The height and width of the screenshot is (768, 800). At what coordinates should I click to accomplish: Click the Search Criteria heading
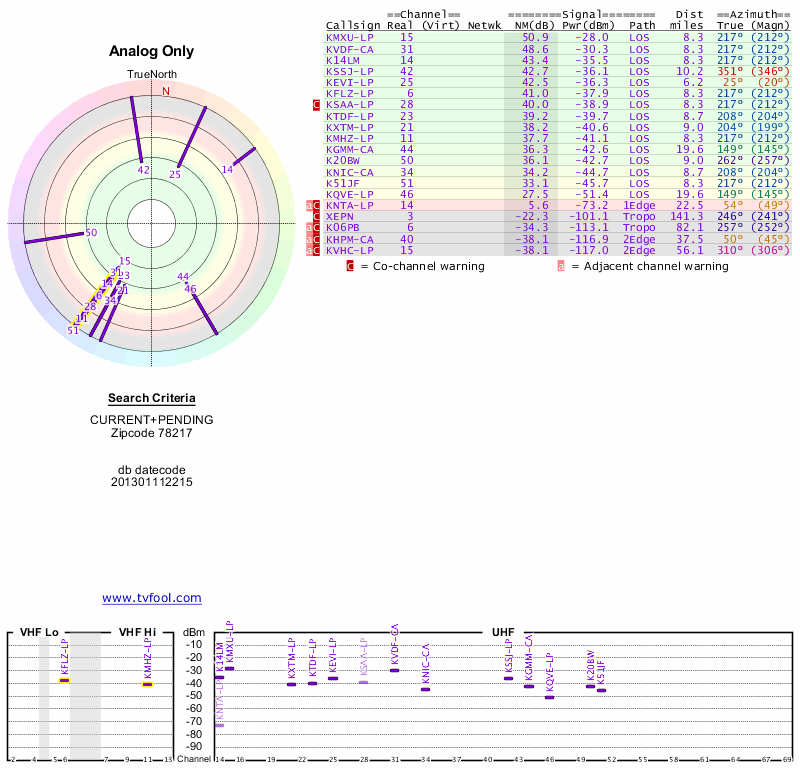coord(151,398)
